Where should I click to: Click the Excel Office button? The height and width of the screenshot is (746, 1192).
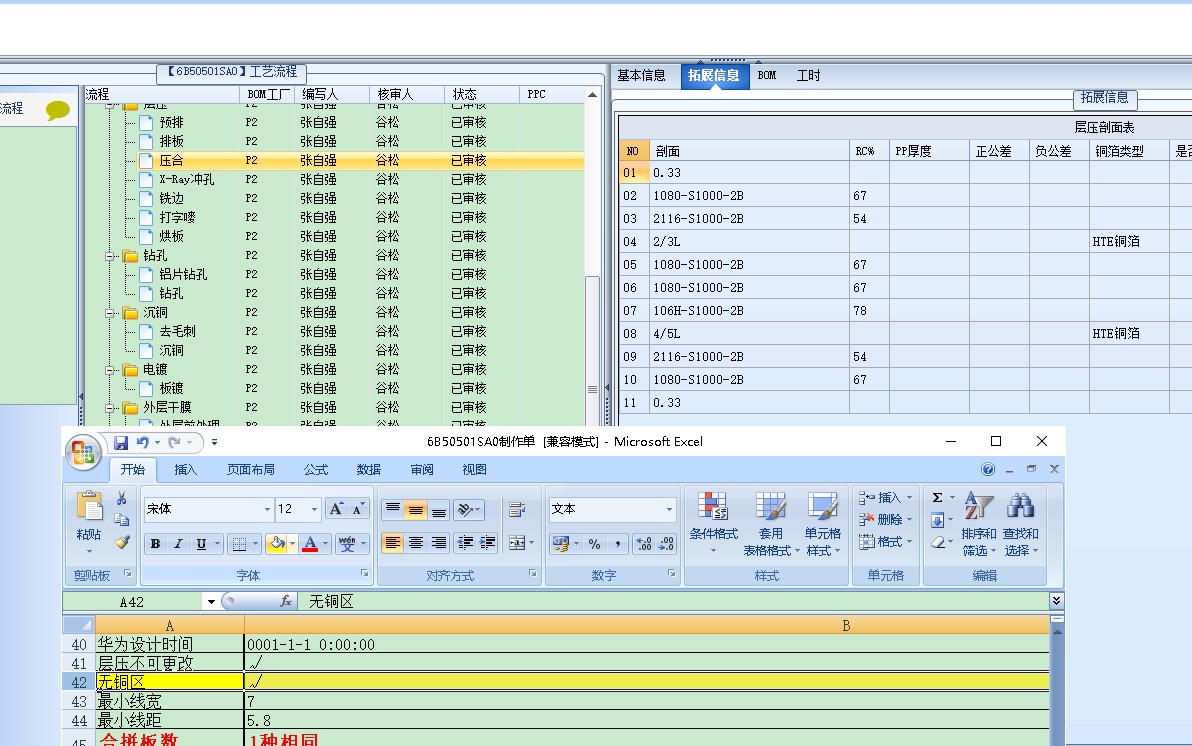(x=83, y=452)
